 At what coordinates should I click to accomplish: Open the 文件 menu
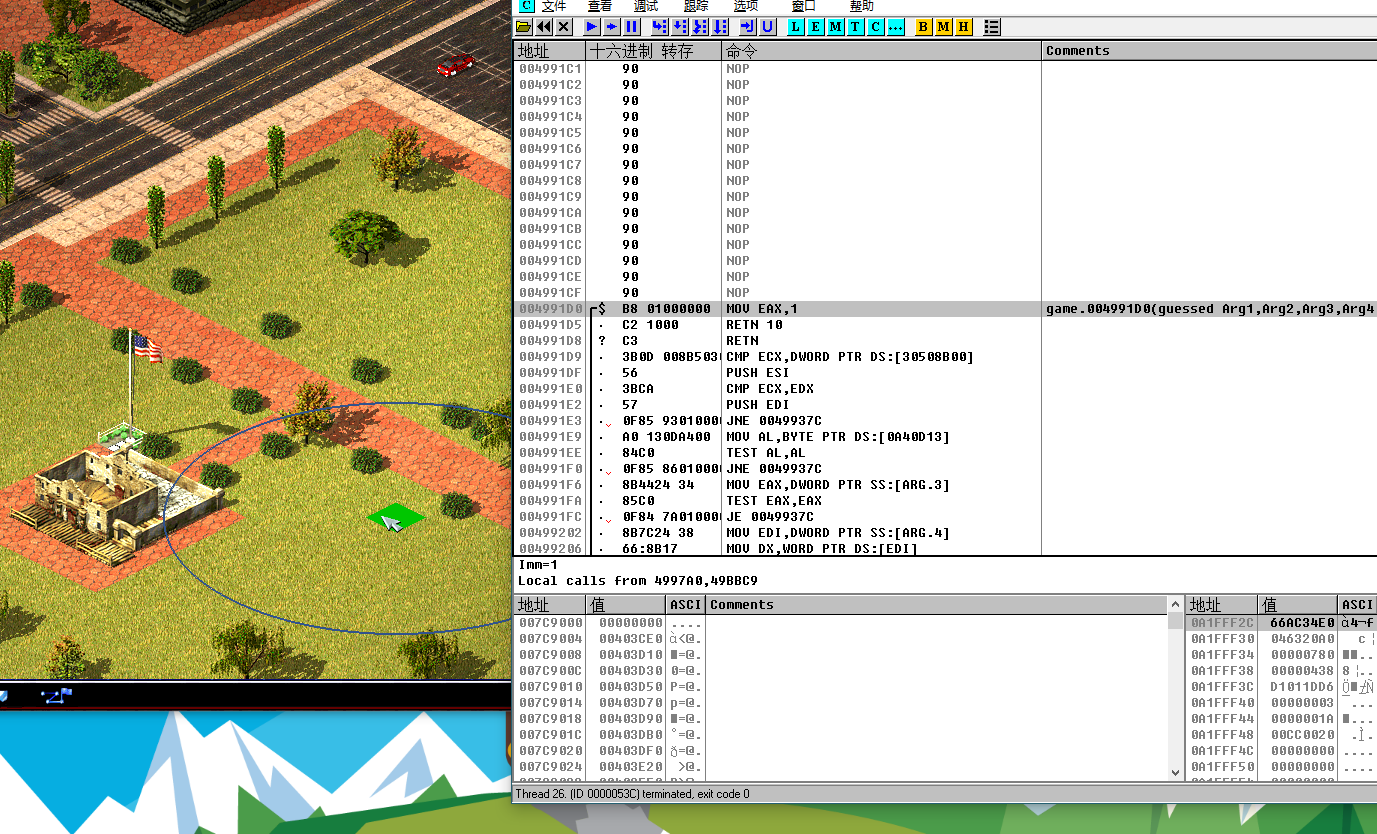coord(554,6)
